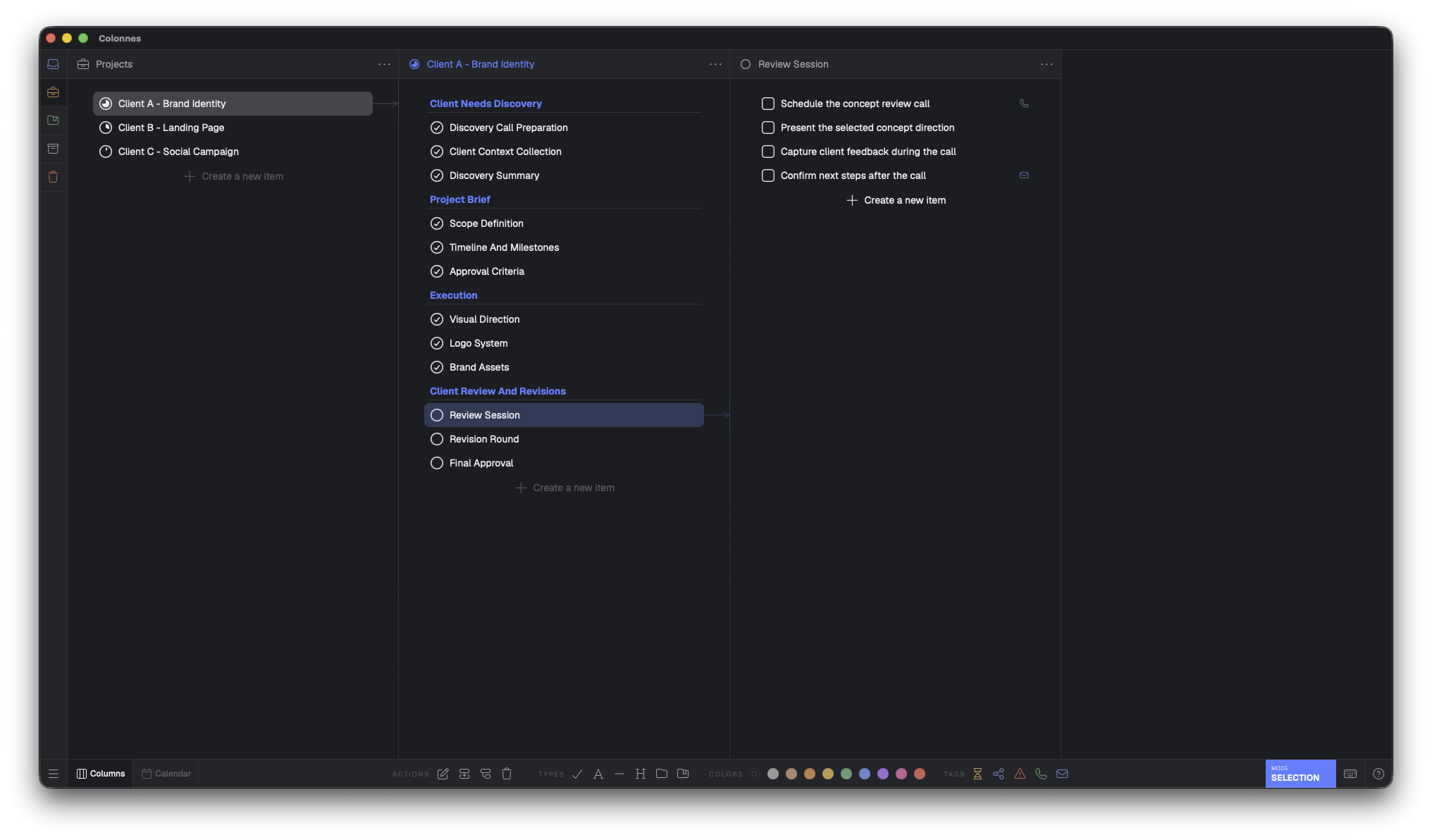Select Client B - Landing Page project

233,128
